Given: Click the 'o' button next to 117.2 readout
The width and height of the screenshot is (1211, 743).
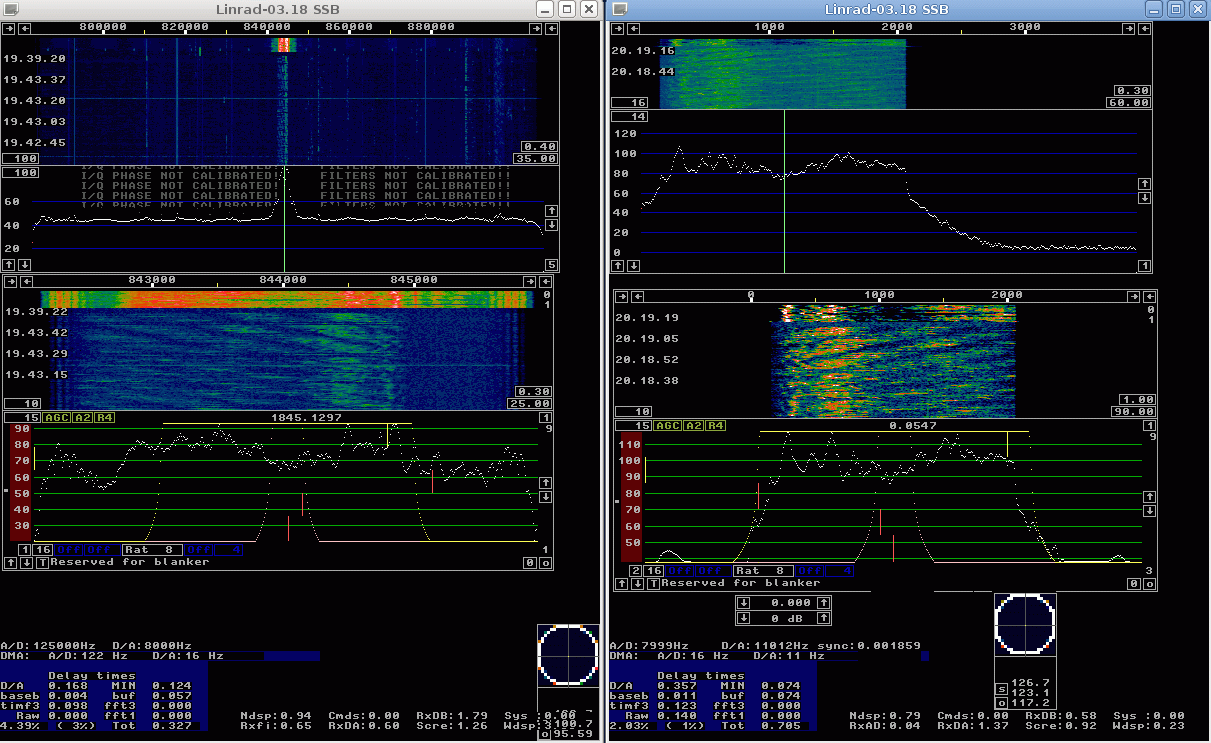Looking at the screenshot, I should pyautogui.click(x=1002, y=703).
